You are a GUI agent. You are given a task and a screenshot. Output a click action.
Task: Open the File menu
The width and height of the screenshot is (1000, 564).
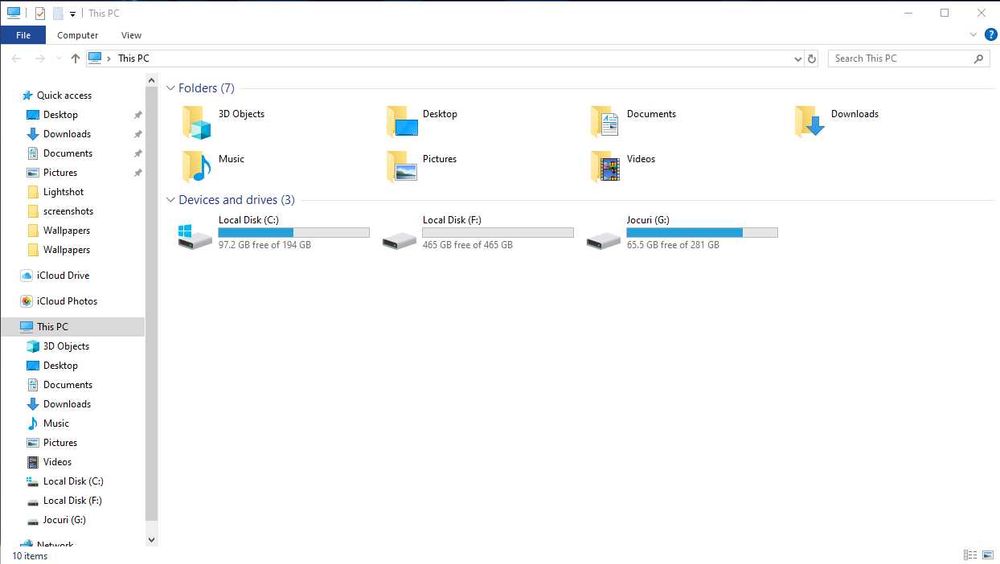pyautogui.click(x=23, y=35)
